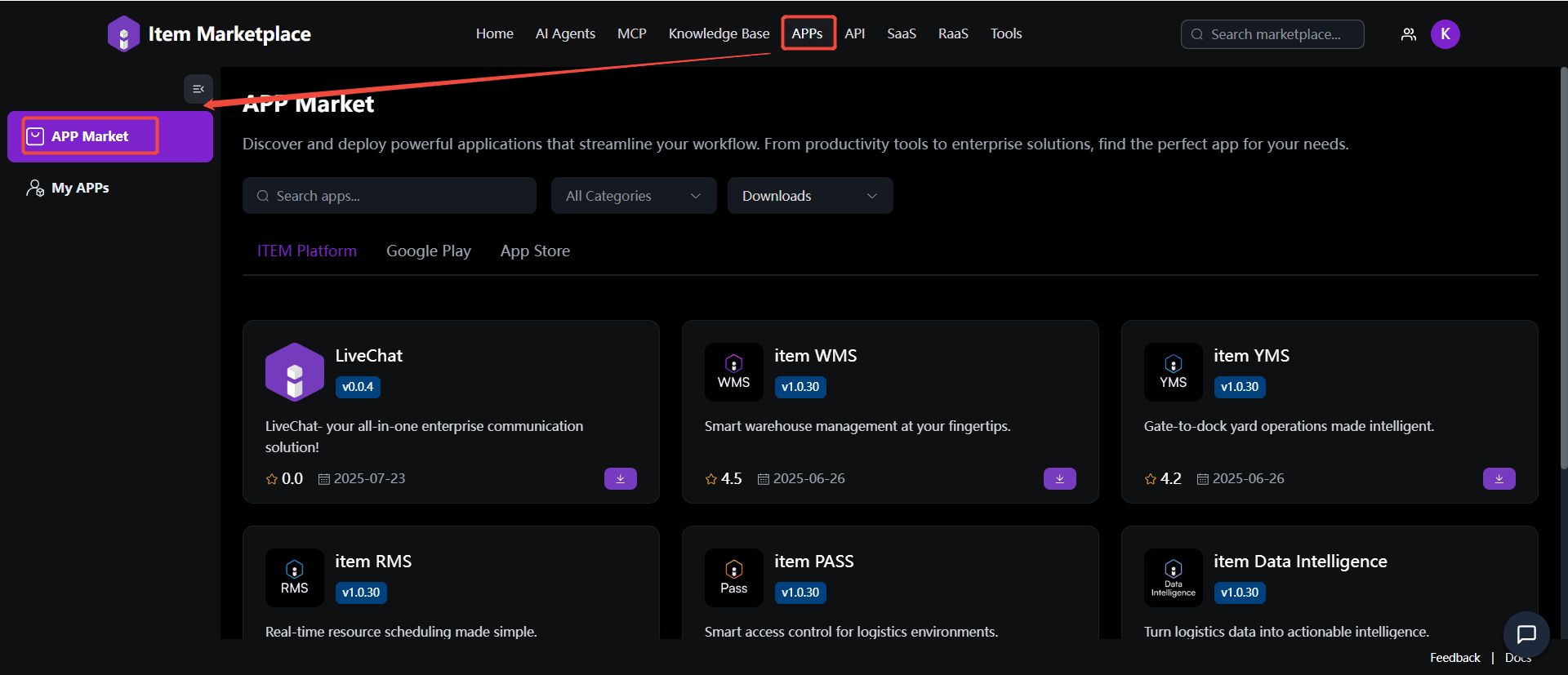Open My APPs in the sidebar
Image resolution: width=1568 pixels, height=675 pixels.
[110, 188]
